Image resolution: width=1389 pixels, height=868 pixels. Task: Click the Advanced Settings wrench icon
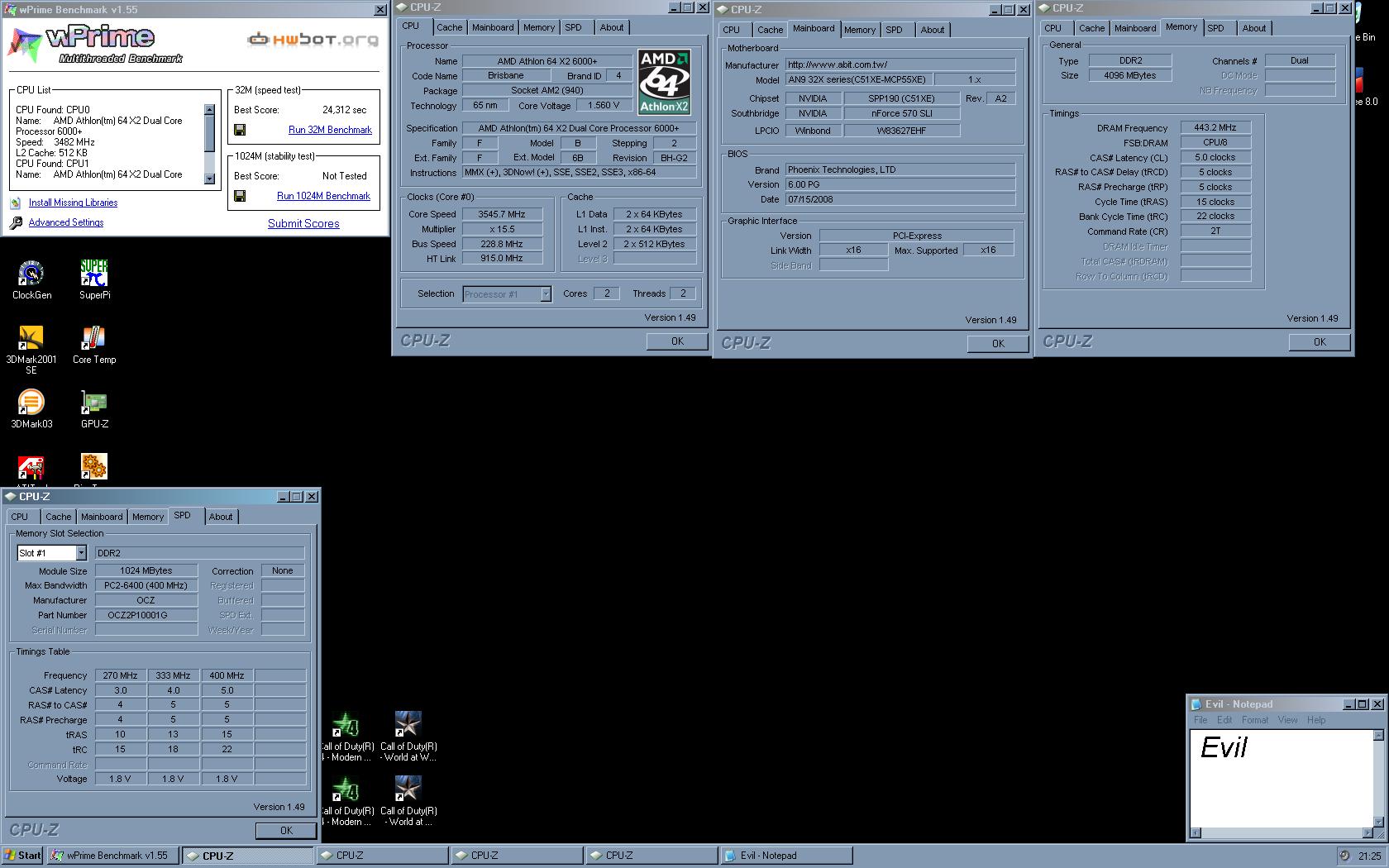pos(16,222)
